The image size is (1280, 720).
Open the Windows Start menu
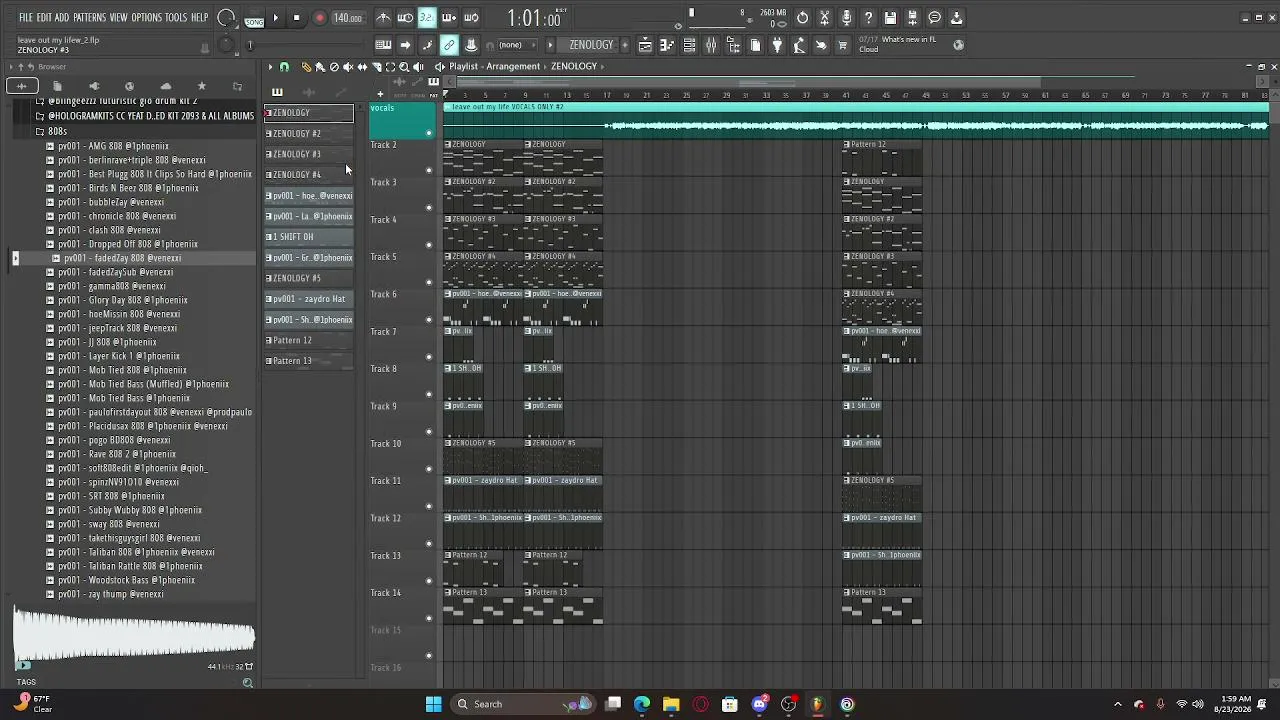click(433, 704)
